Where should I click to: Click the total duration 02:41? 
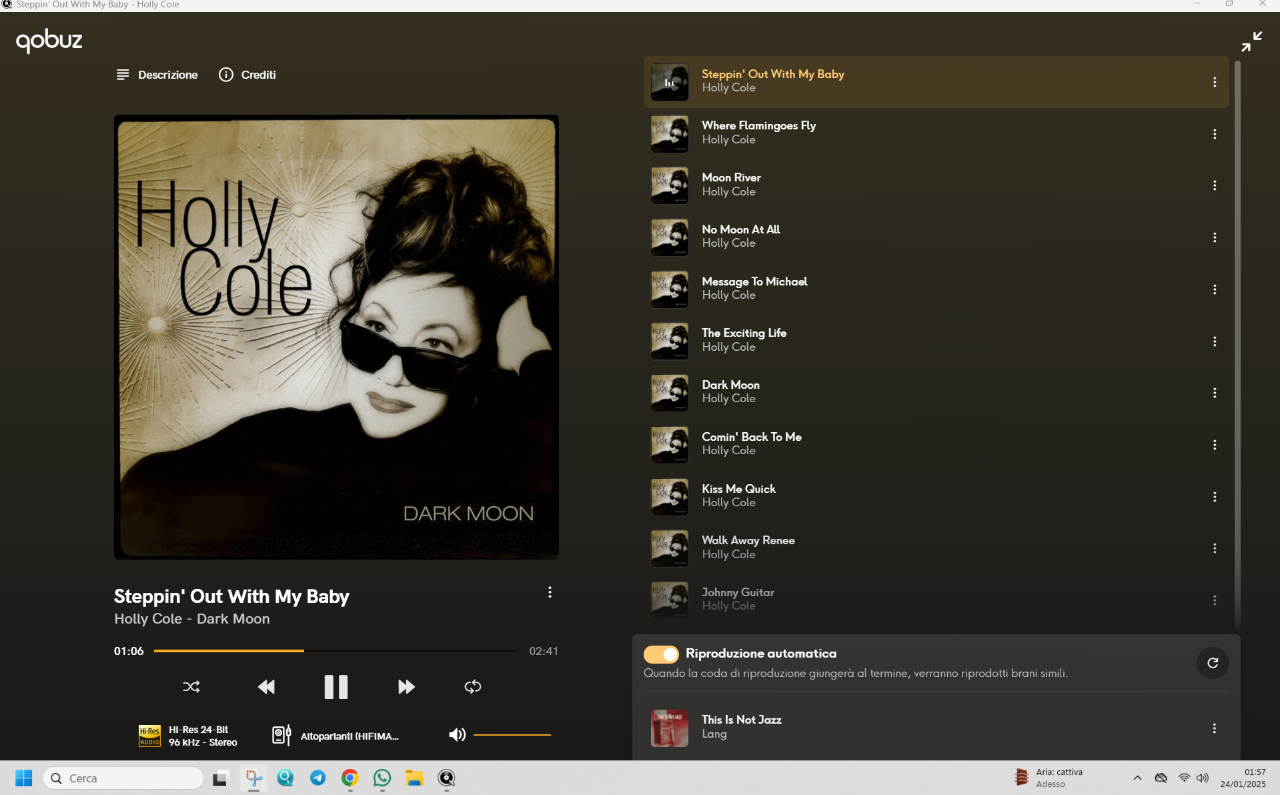[x=544, y=651]
